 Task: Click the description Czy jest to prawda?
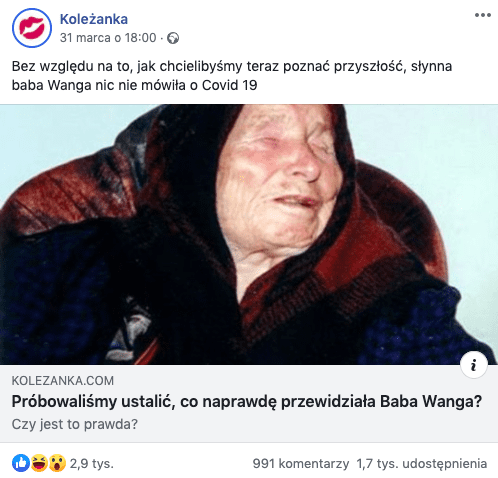75,424
